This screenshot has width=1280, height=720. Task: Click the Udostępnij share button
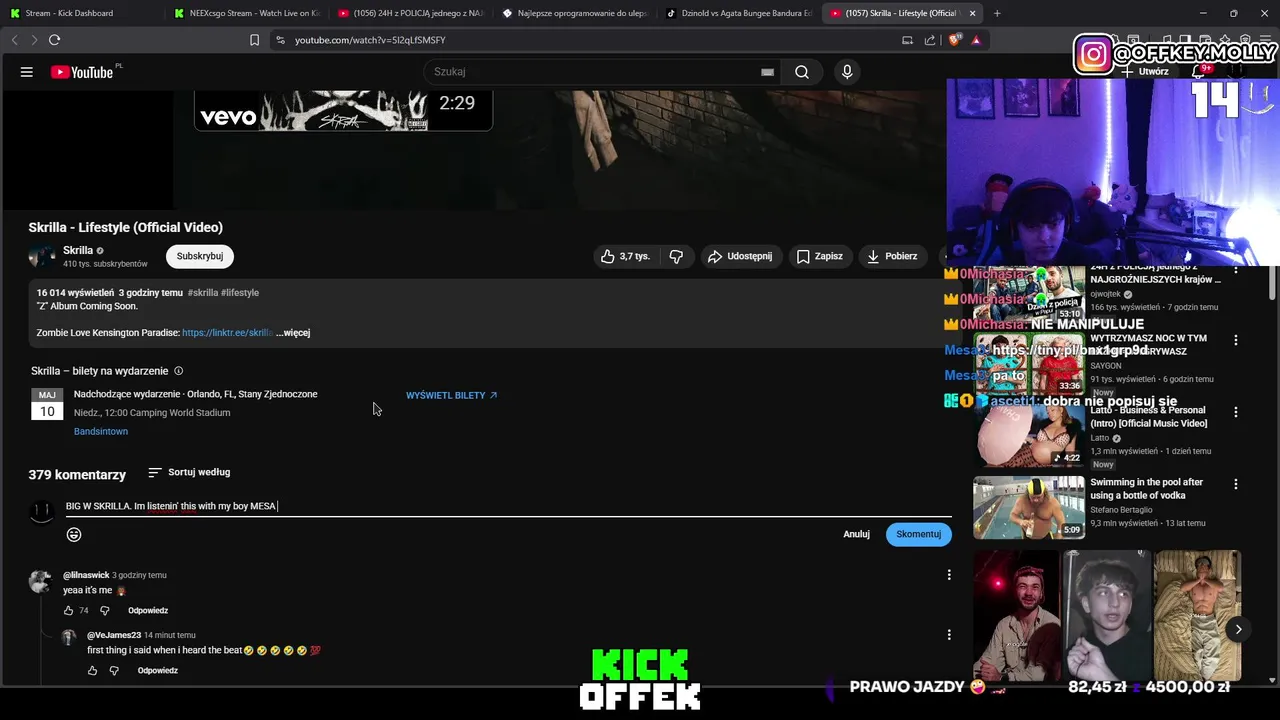point(740,256)
